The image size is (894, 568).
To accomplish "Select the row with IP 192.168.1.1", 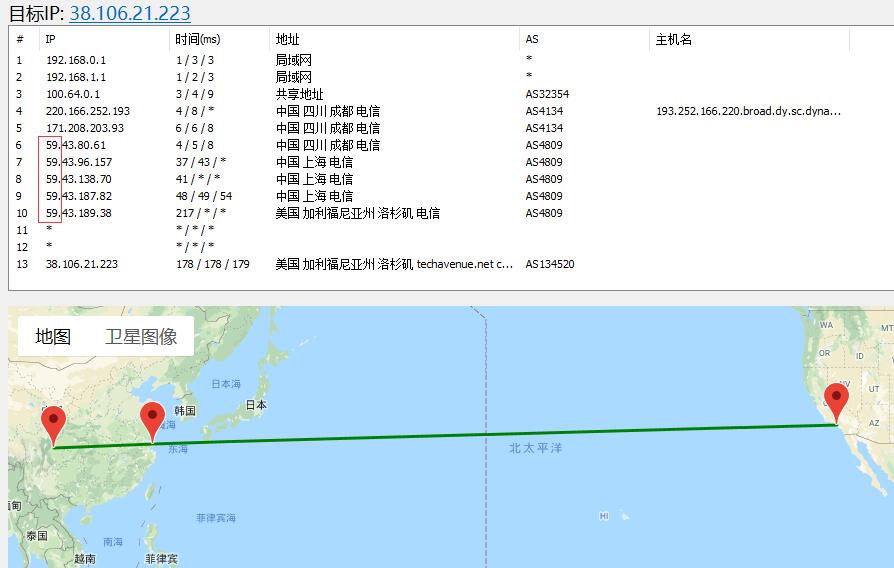I will pos(76,77).
